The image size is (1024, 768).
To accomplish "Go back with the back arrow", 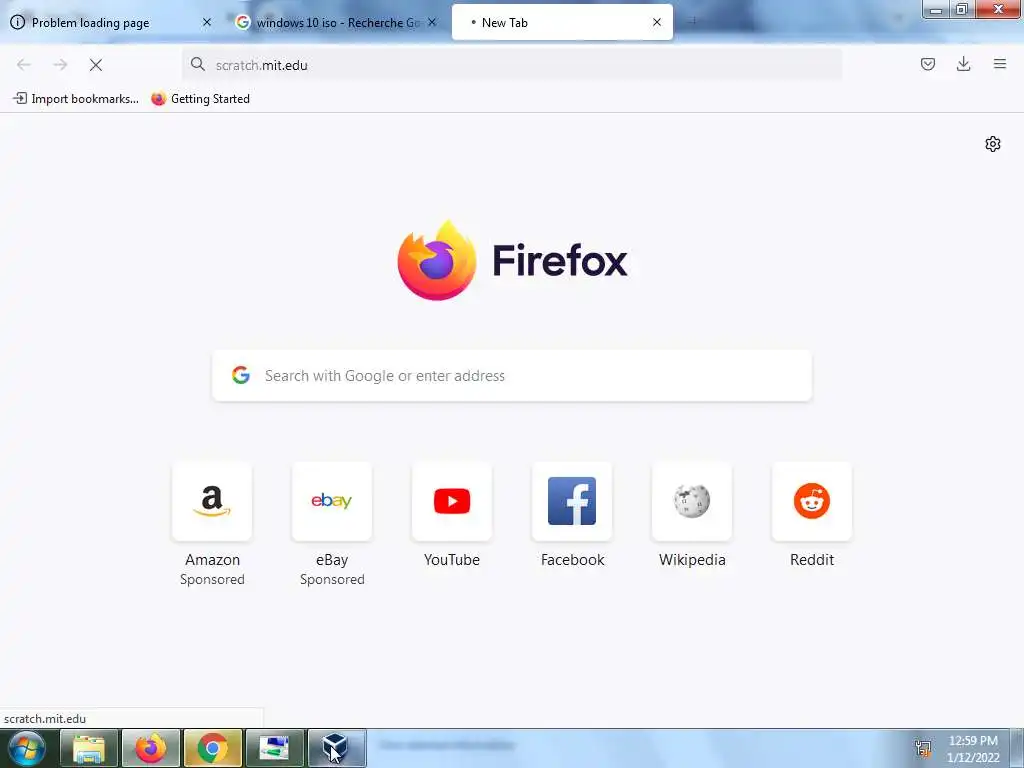I will [x=24, y=65].
